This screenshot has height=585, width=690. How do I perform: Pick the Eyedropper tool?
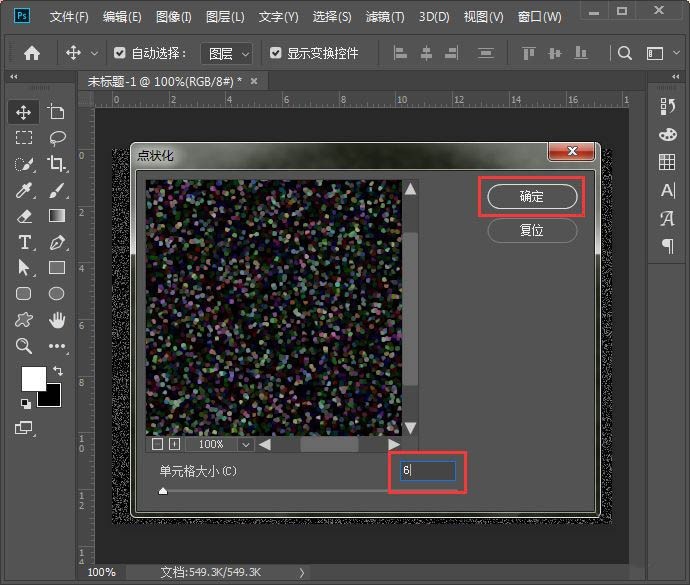pyautogui.click(x=24, y=190)
